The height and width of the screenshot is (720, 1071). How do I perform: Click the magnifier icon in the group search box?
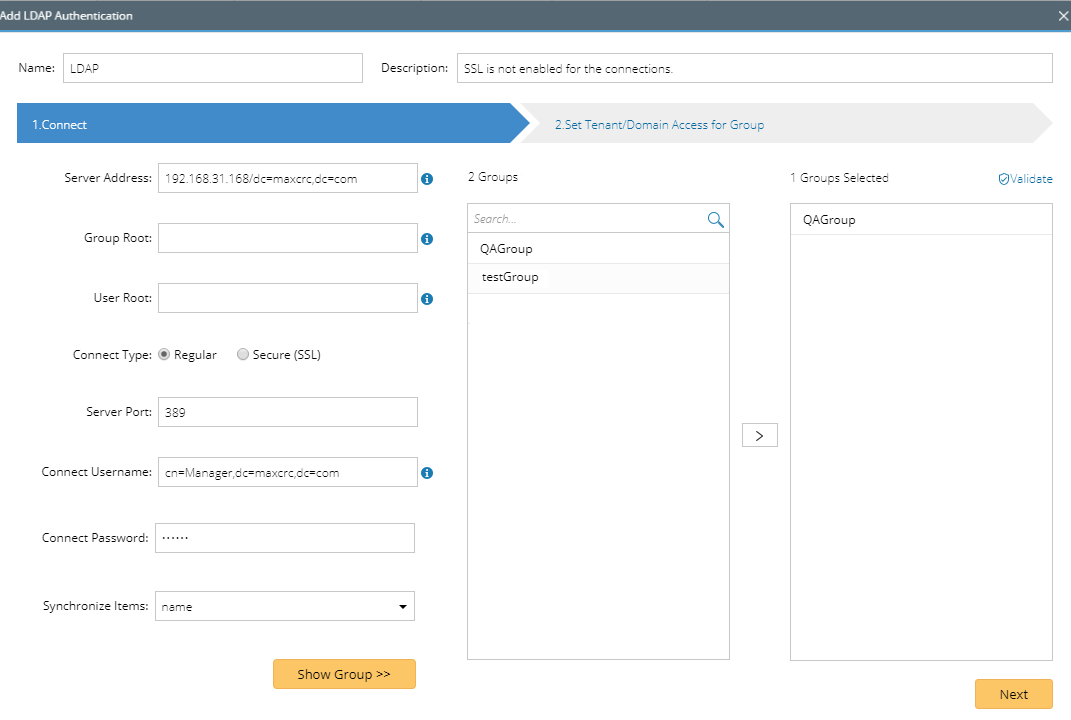(715, 218)
